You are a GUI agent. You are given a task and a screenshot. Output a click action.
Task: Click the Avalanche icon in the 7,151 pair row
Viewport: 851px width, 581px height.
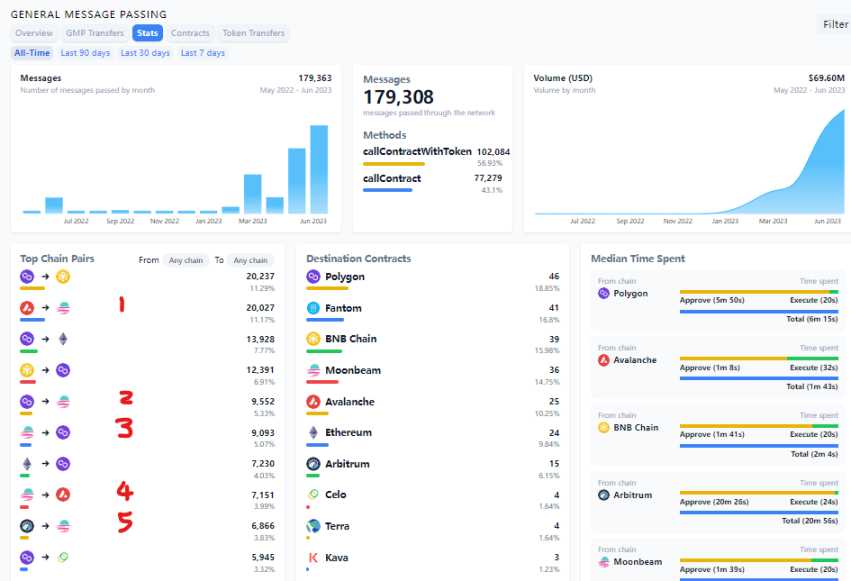pos(63,495)
